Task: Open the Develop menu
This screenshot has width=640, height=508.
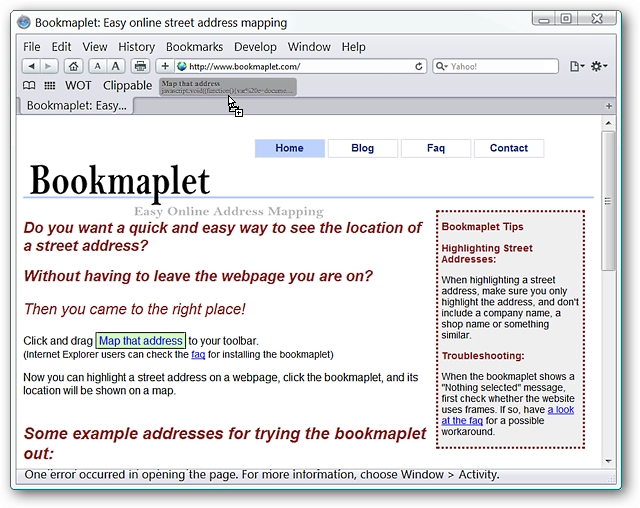Action: coord(255,47)
